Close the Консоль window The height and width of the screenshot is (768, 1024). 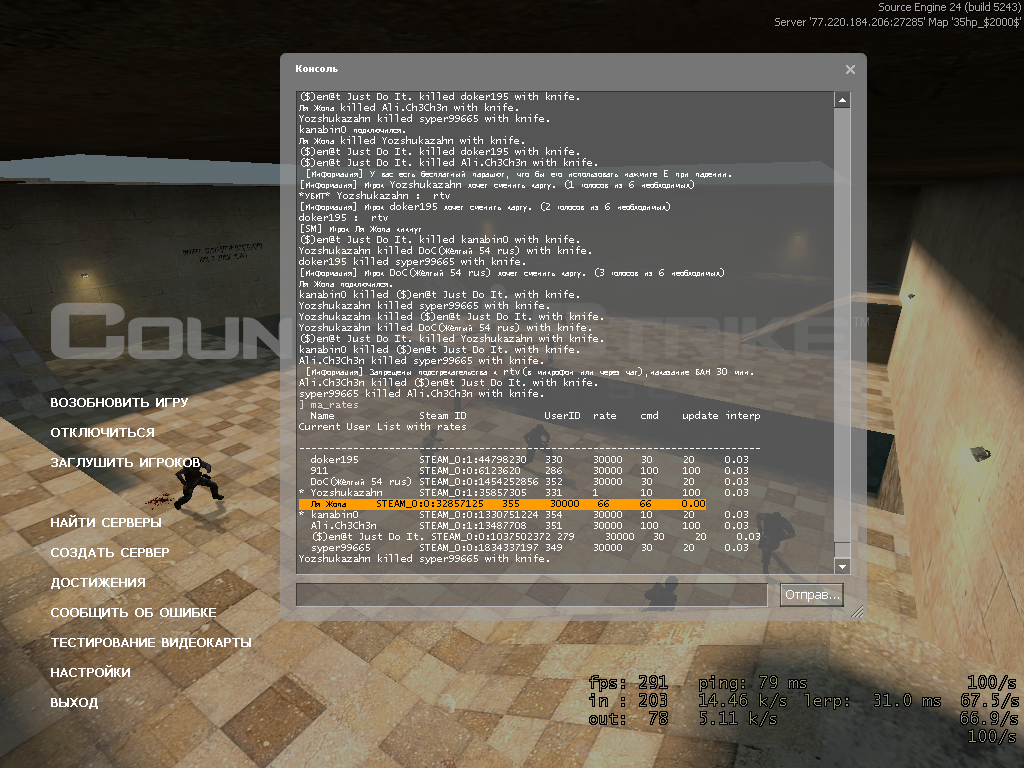tap(850, 69)
